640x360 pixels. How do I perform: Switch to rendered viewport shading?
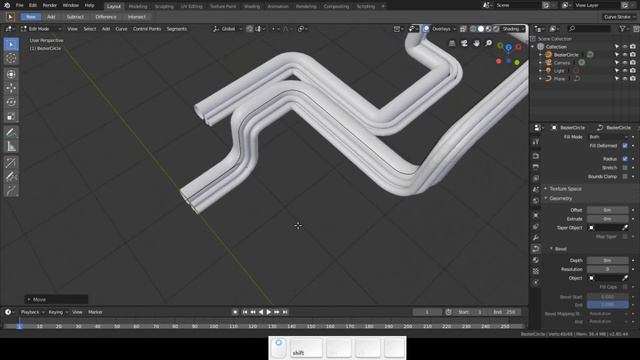click(496, 29)
